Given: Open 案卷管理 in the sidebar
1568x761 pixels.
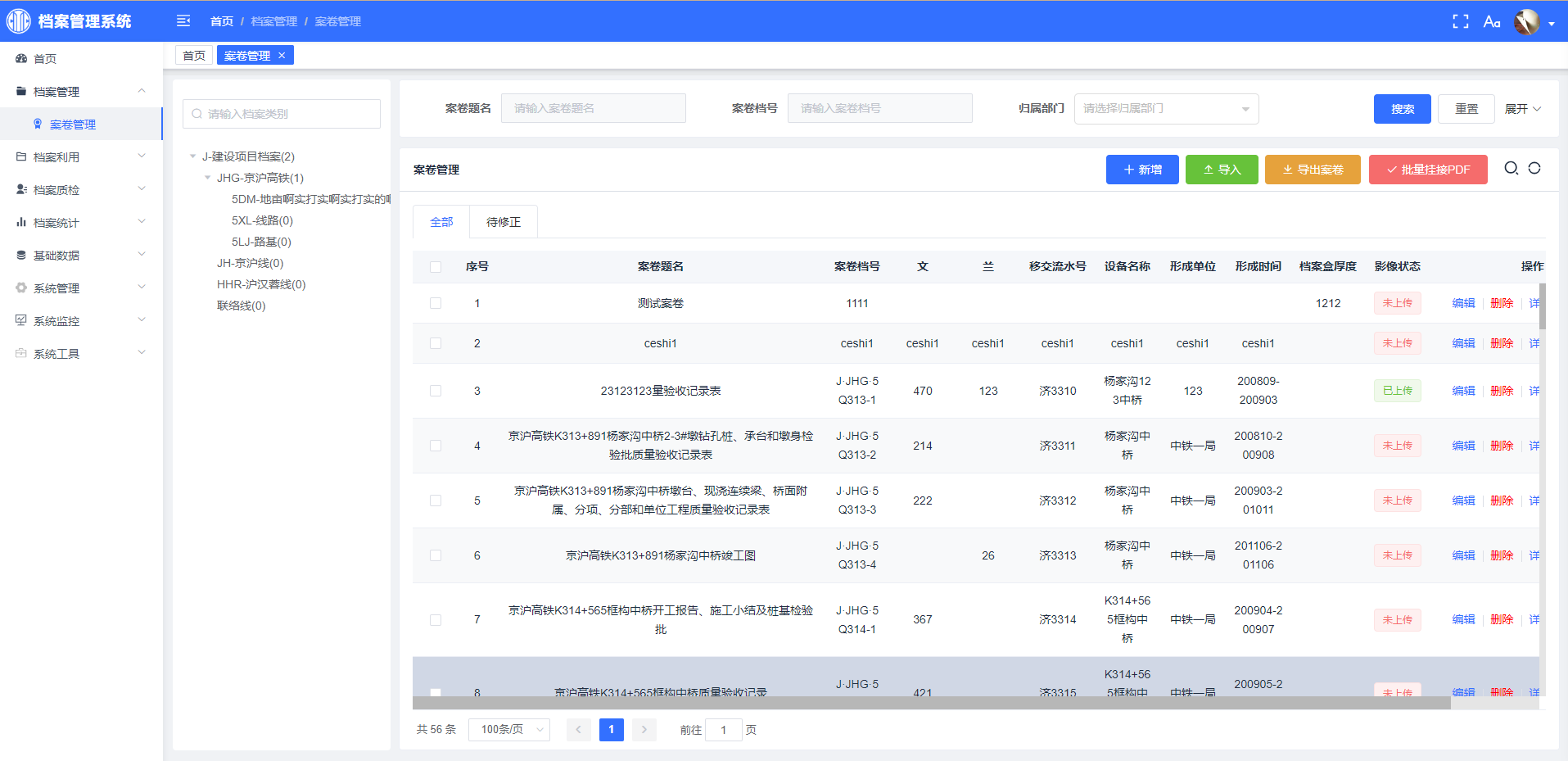Looking at the screenshot, I should [x=81, y=124].
